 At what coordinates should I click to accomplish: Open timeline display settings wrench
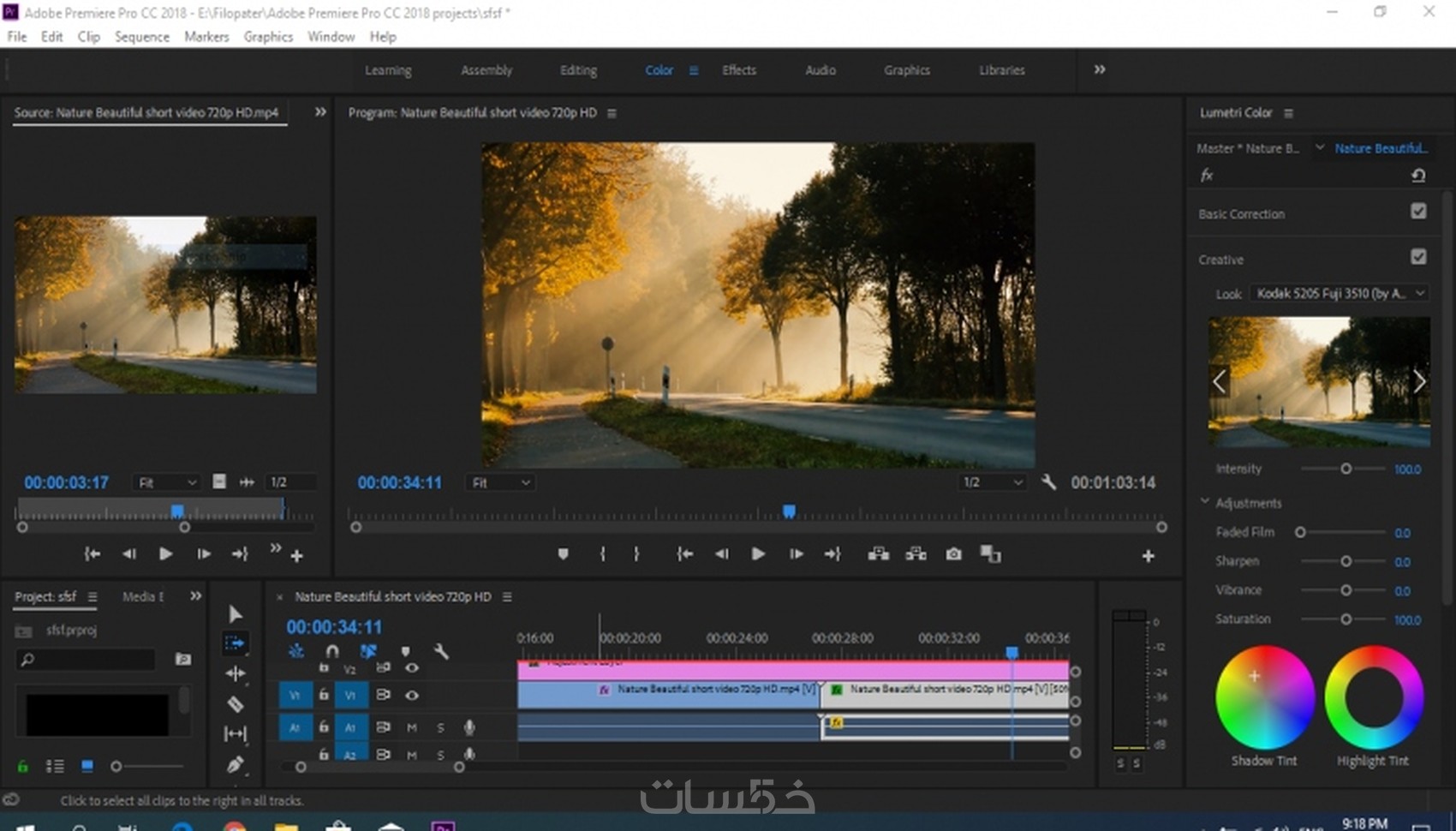click(441, 651)
